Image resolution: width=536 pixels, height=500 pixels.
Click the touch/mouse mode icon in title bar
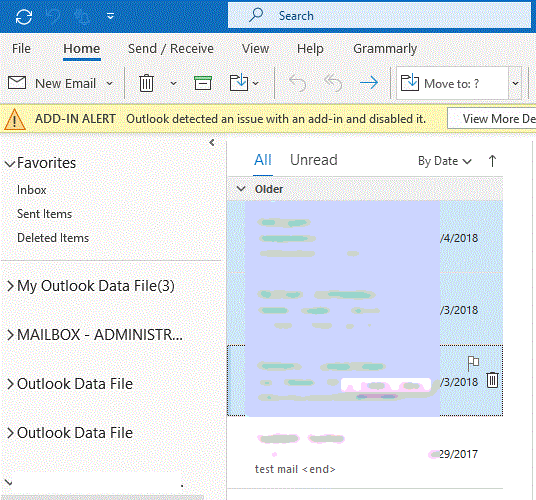(x=82, y=16)
